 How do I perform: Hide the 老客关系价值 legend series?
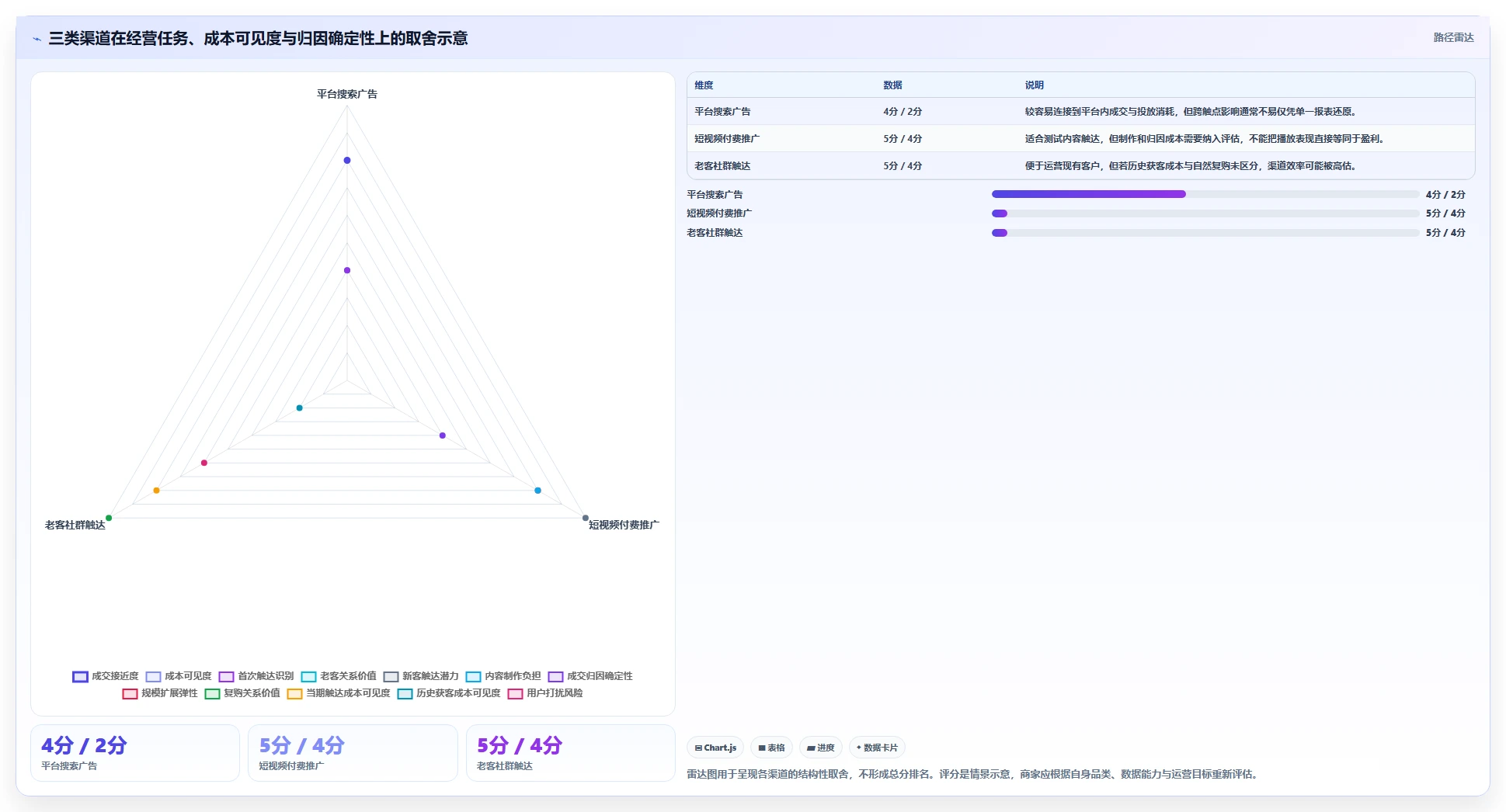[x=339, y=676]
